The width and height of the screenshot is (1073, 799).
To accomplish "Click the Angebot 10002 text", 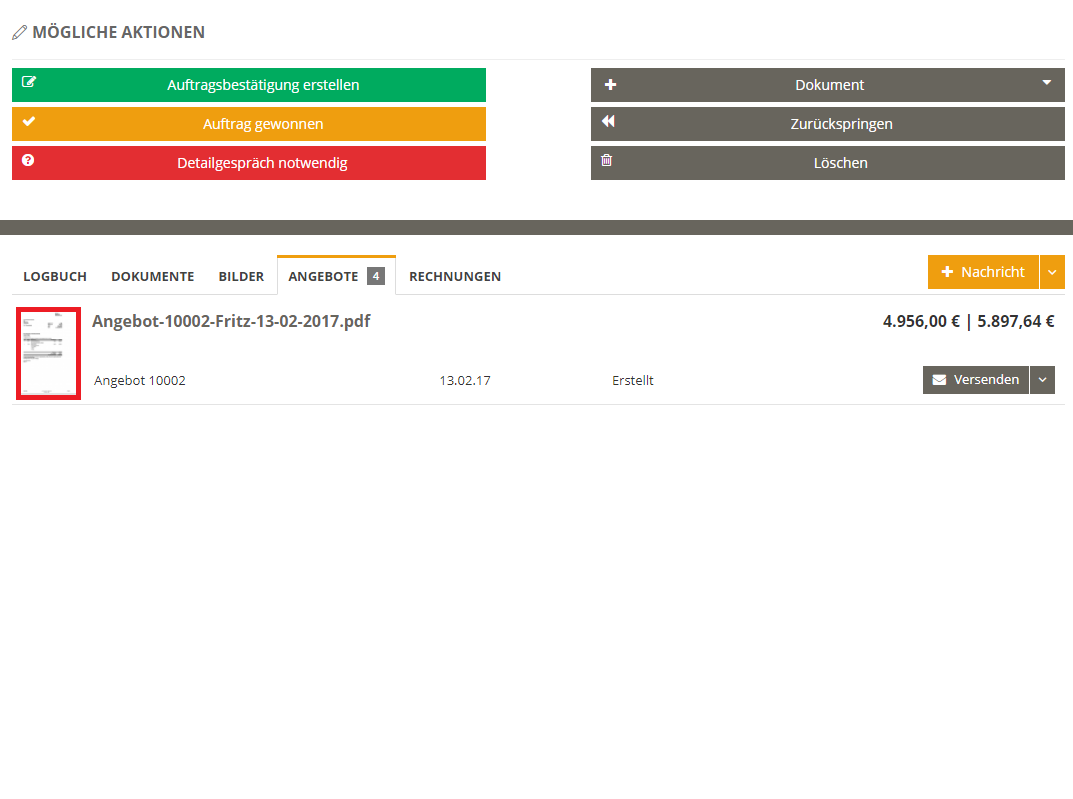I will point(140,380).
